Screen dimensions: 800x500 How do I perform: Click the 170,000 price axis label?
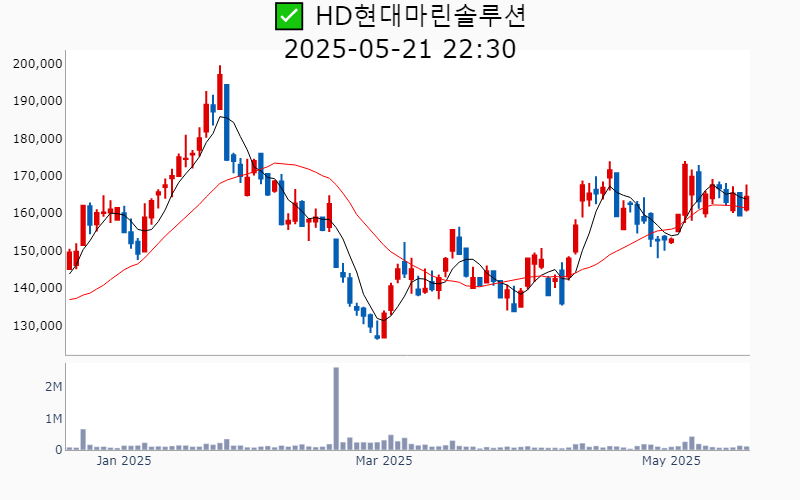coord(37,176)
